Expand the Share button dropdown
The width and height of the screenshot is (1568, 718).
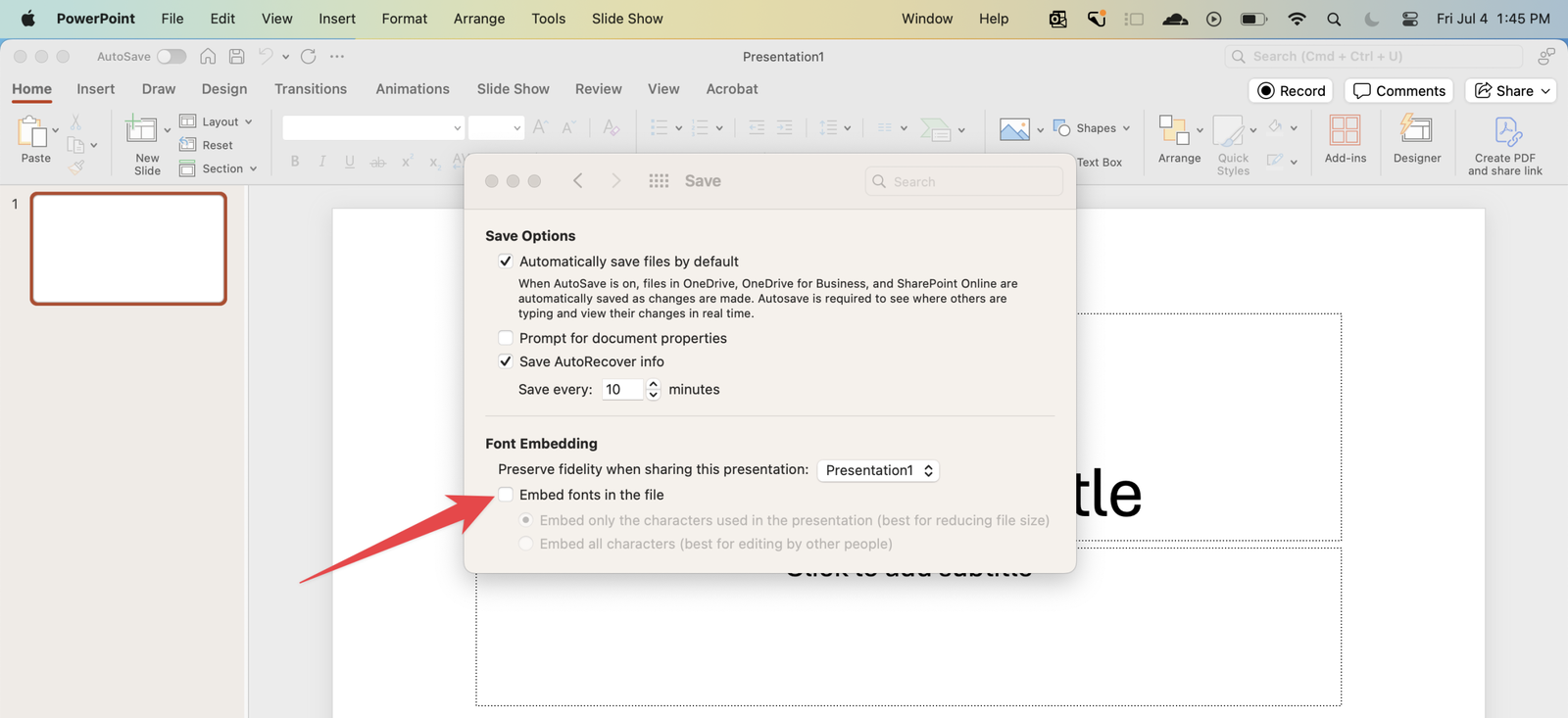coord(1545,91)
